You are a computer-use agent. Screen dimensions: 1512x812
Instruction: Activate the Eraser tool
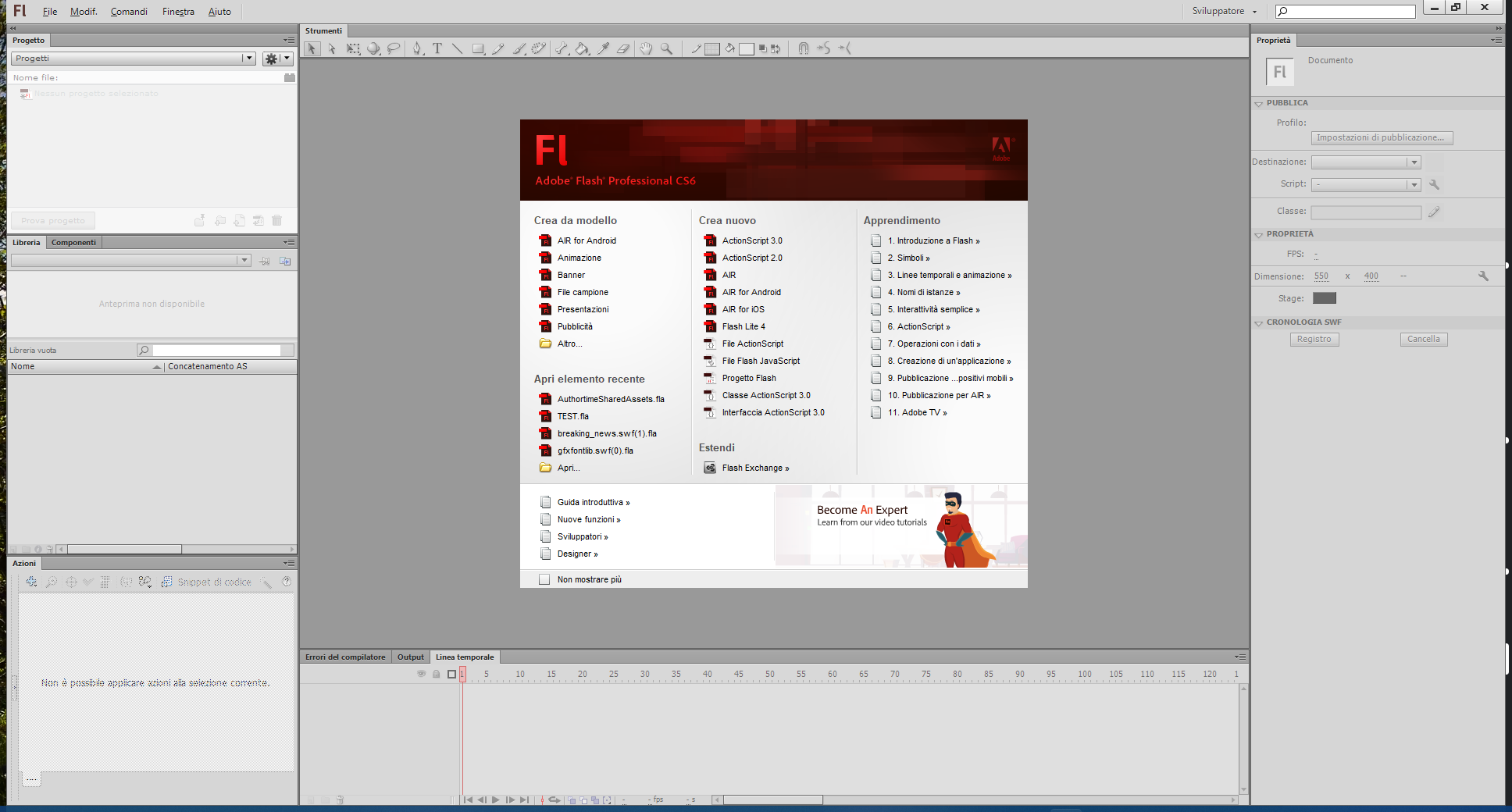(623, 48)
